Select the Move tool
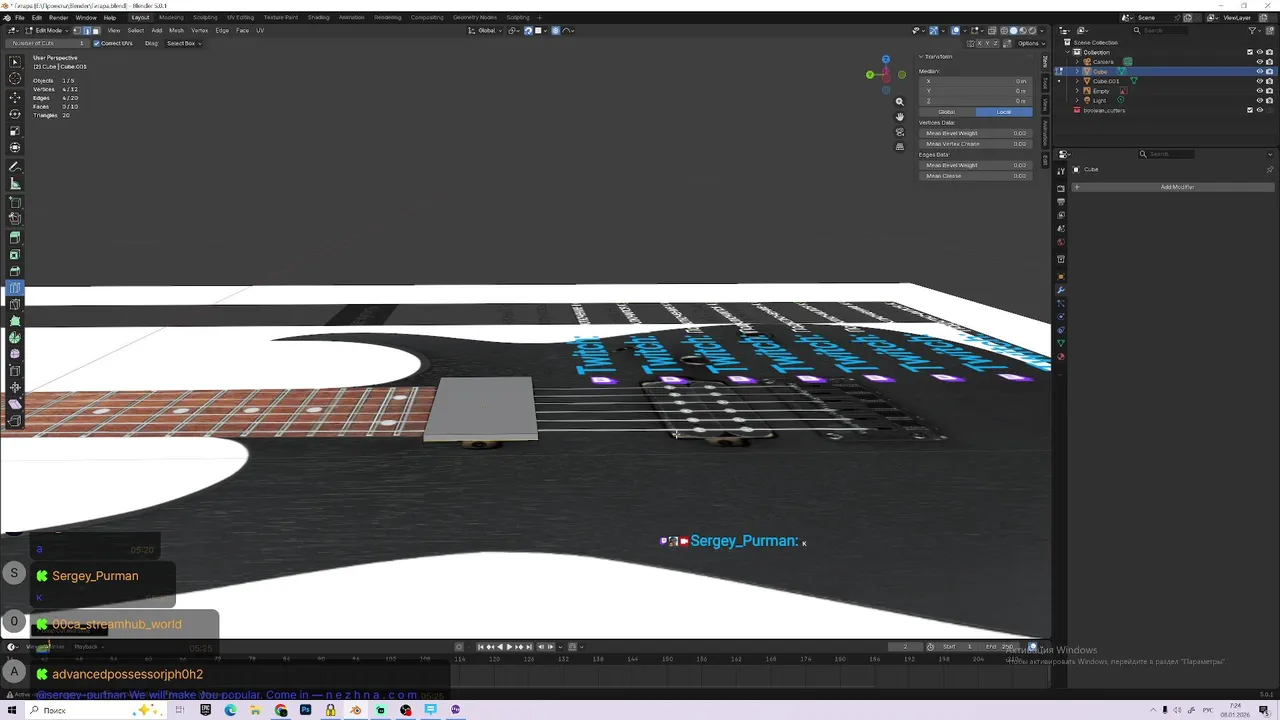The height and width of the screenshot is (720, 1280). pos(15,97)
